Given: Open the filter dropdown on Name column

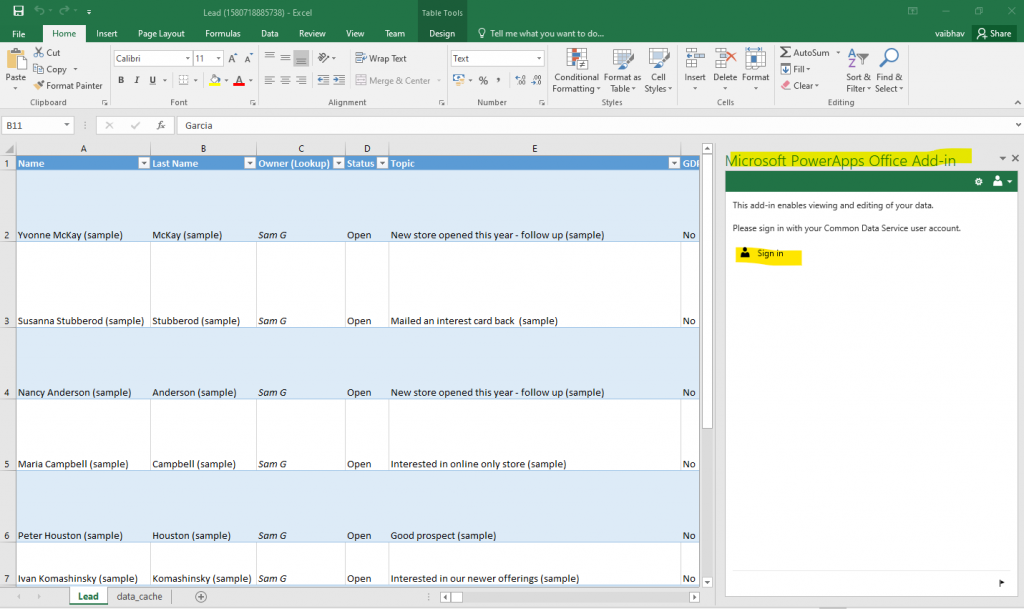Looking at the screenshot, I should click(x=143, y=162).
